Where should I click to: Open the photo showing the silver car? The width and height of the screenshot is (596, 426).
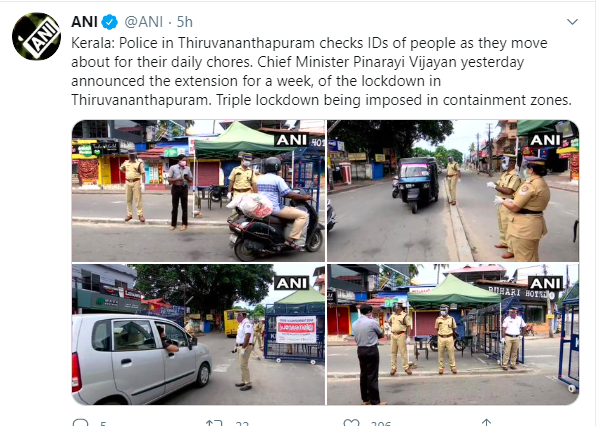click(198, 334)
